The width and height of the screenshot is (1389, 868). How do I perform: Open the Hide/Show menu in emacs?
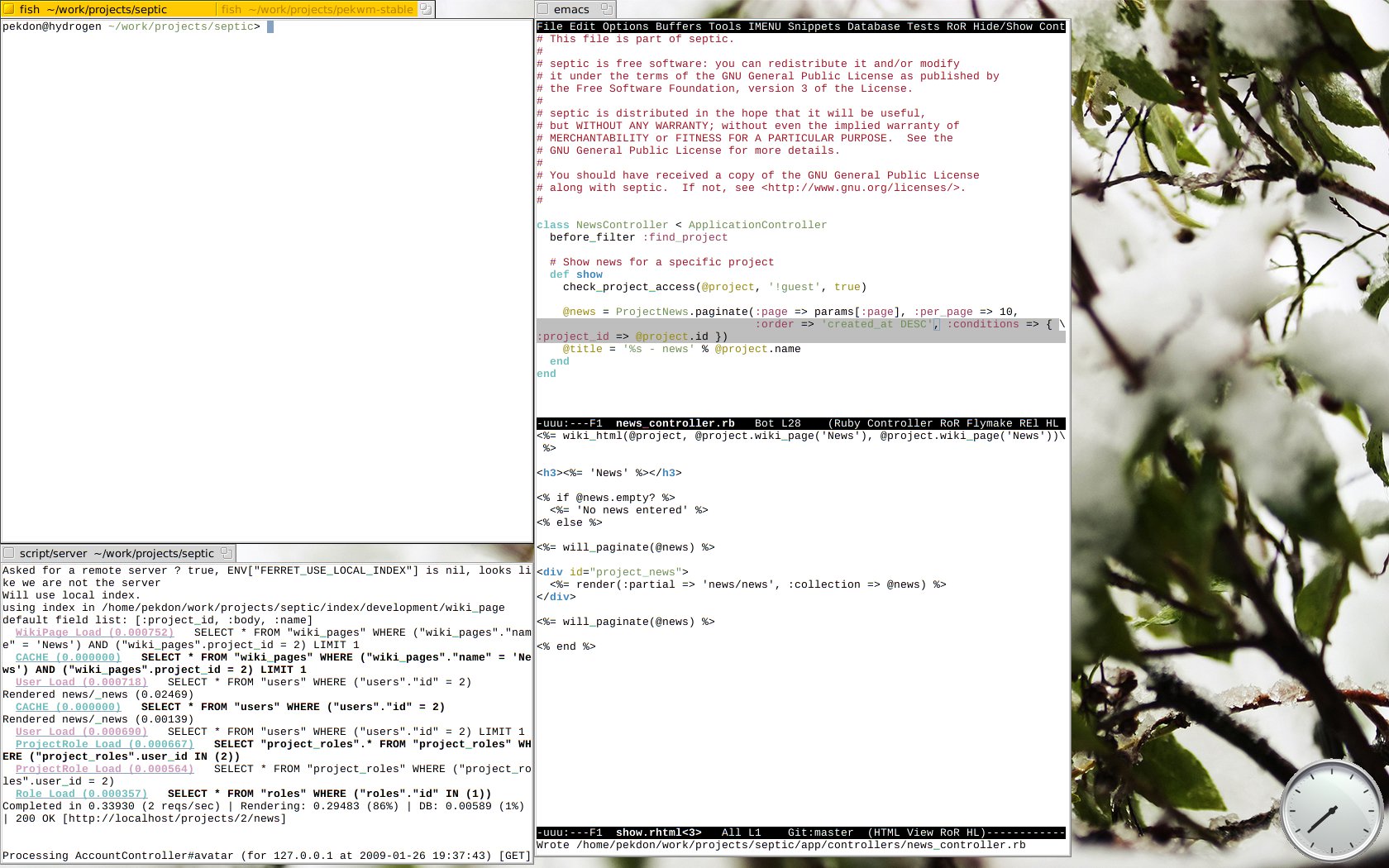point(1003,26)
